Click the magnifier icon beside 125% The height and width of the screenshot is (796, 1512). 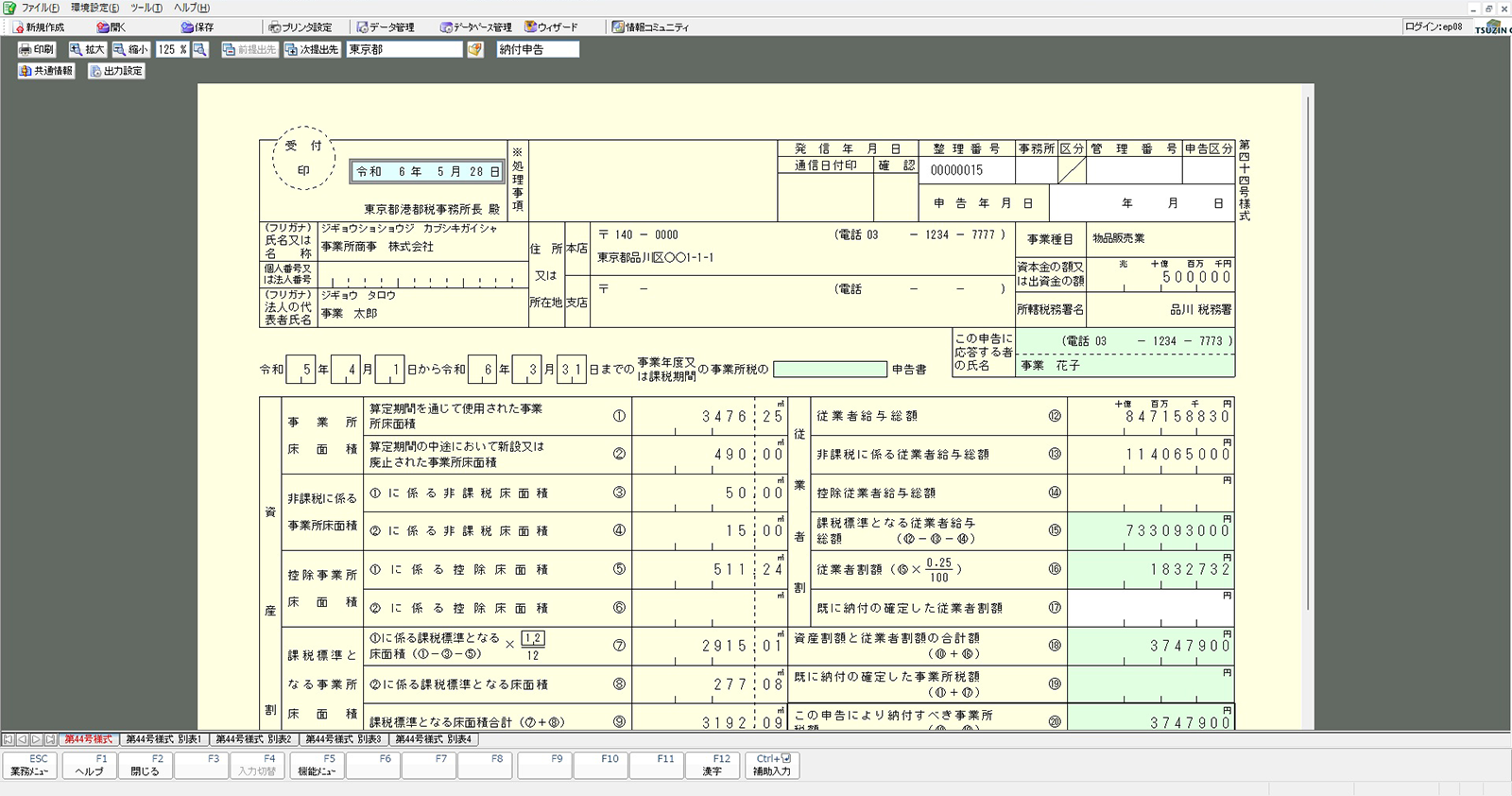[200, 49]
